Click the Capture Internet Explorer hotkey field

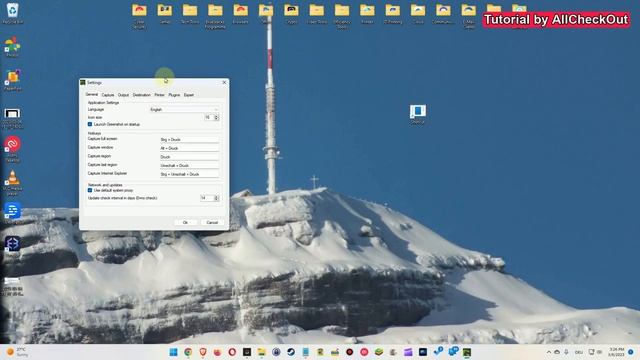coord(189,174)
